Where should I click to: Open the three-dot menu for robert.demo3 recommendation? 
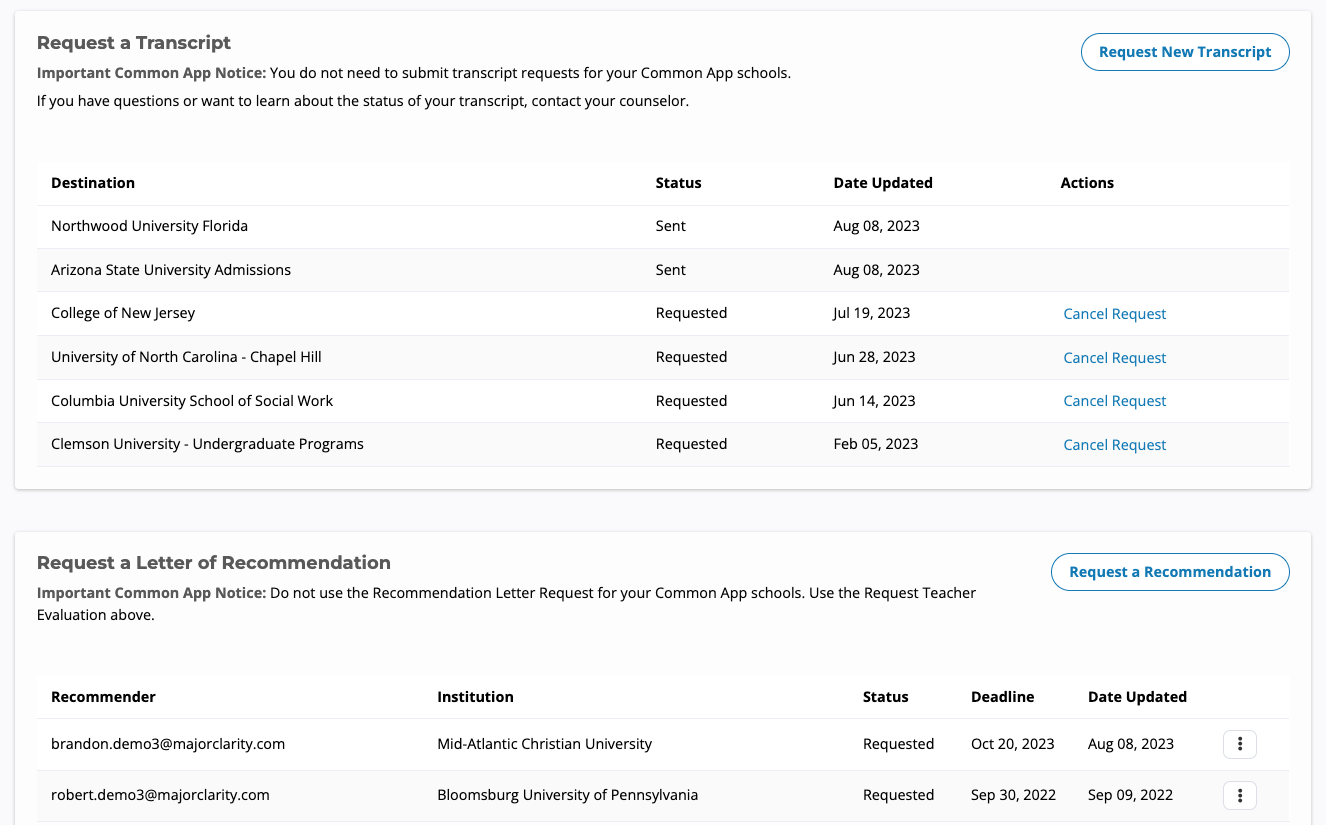pos(1239,796)
